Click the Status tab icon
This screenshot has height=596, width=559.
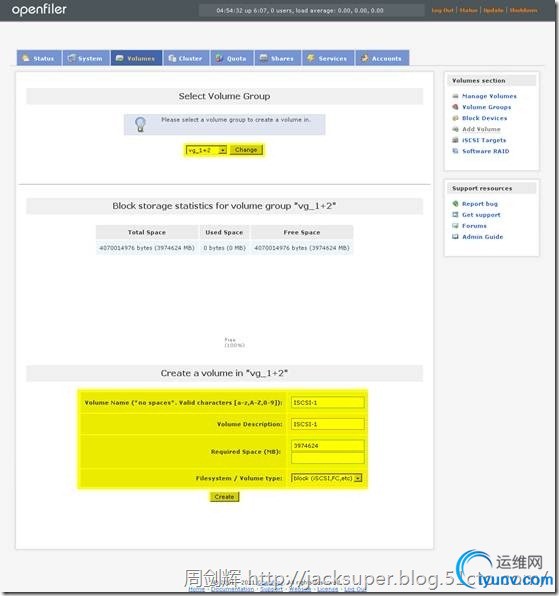(x=26, y=58)
